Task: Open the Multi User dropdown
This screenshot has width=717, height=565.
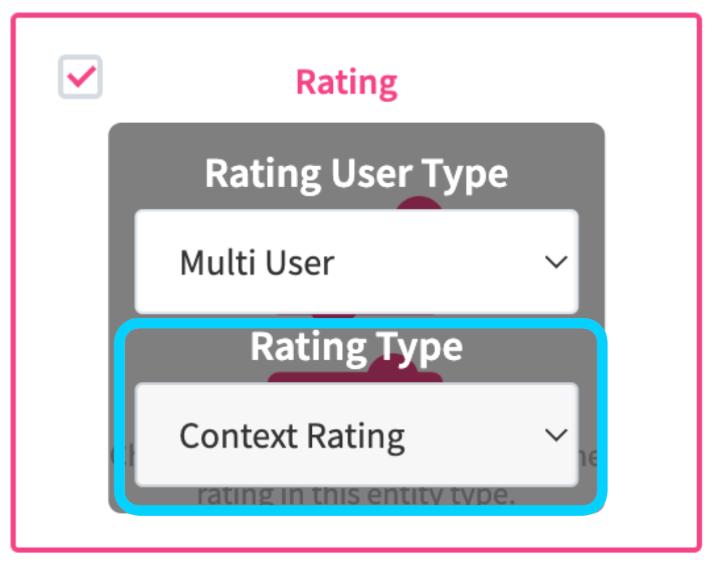Action: pyautogui.click(x=356, y=263)
